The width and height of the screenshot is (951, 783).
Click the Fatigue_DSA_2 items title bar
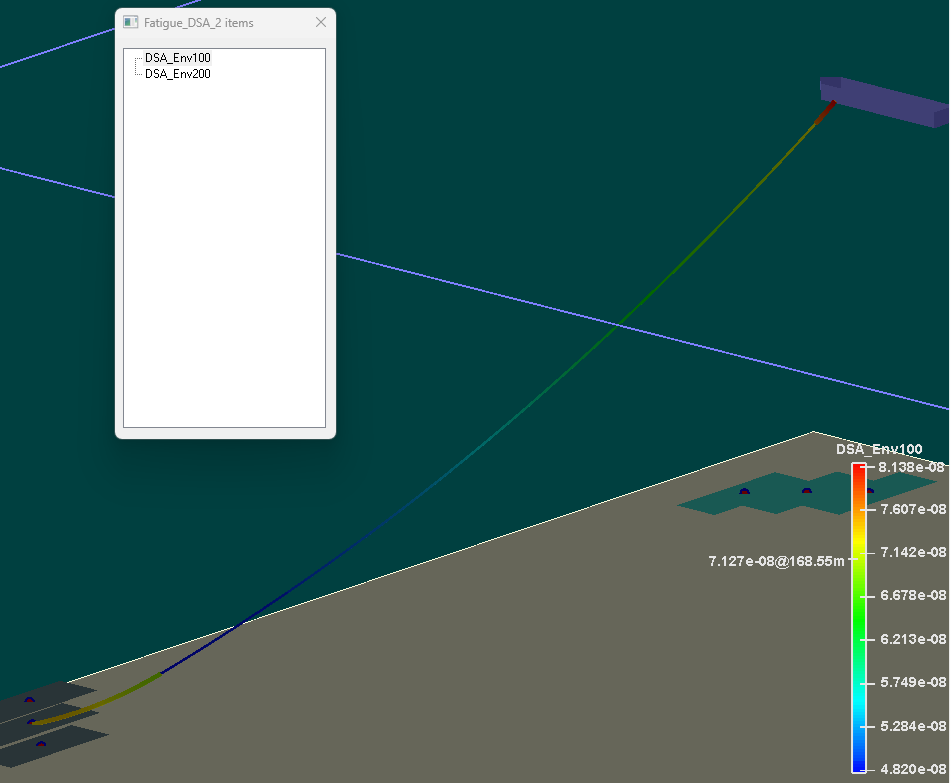click(x=230, y=22)
